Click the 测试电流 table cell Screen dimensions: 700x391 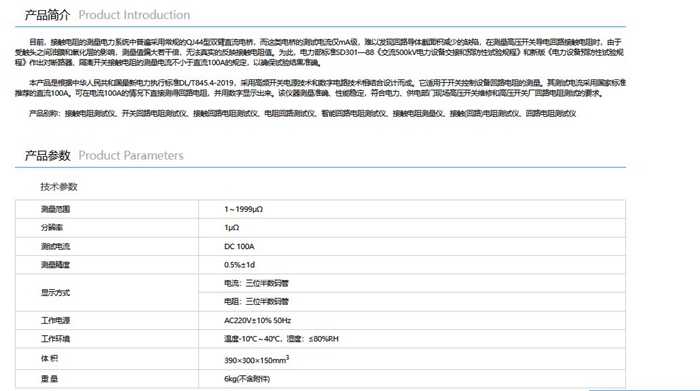107,246
